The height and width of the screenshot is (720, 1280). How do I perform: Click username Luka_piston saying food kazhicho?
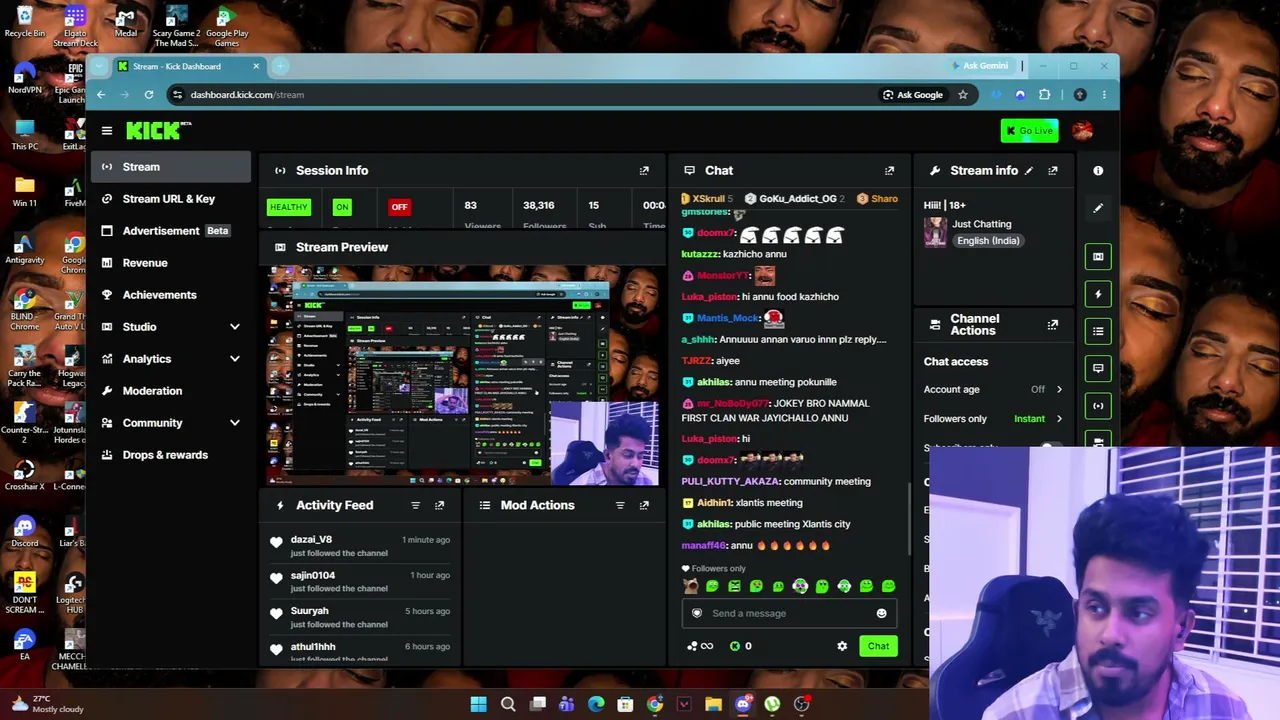pyautogui.click(x=709, y=297)
